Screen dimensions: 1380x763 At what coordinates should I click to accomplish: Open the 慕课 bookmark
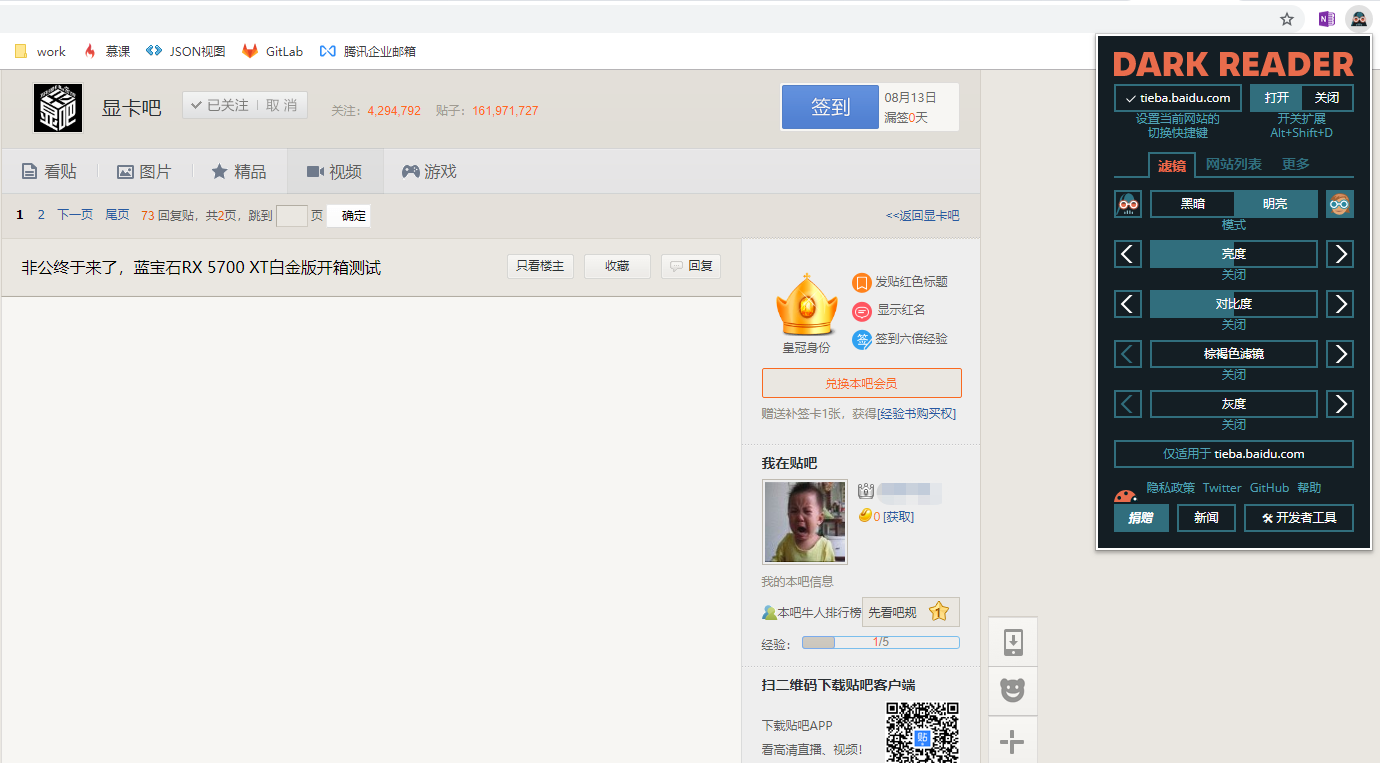coord(107,51)
